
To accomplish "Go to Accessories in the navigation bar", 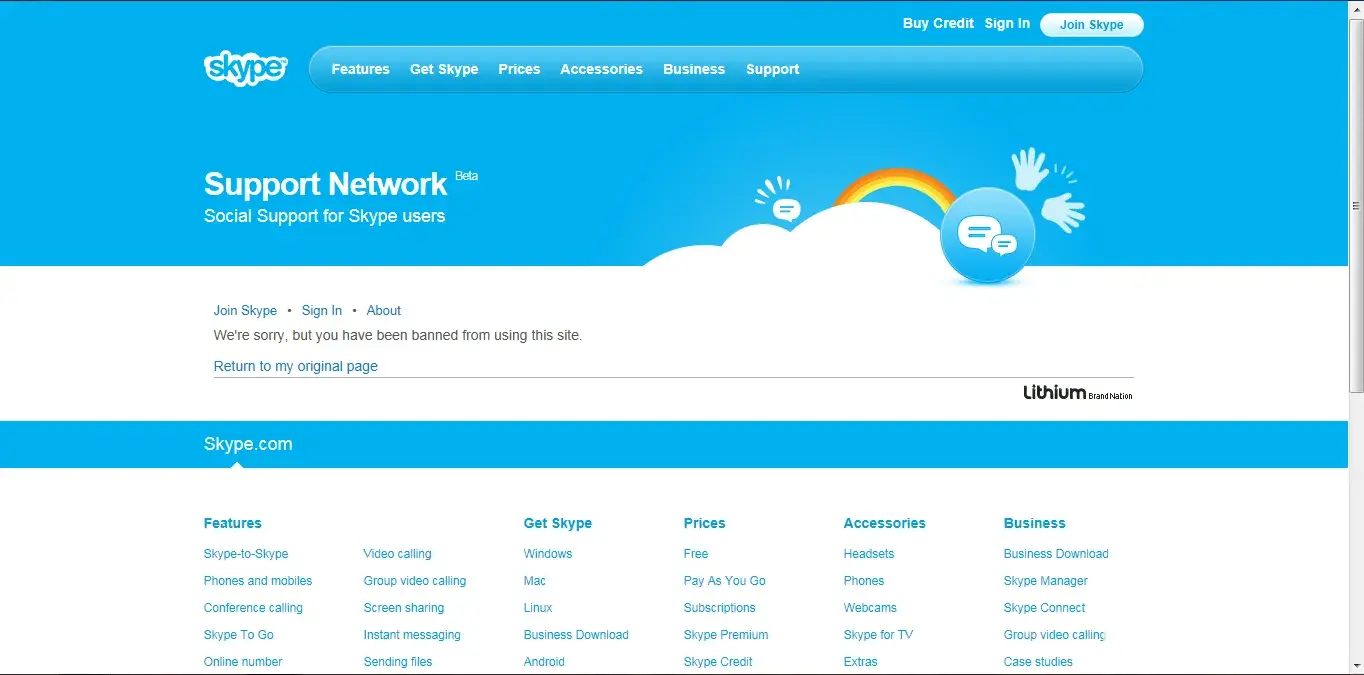I will point(601,69).
